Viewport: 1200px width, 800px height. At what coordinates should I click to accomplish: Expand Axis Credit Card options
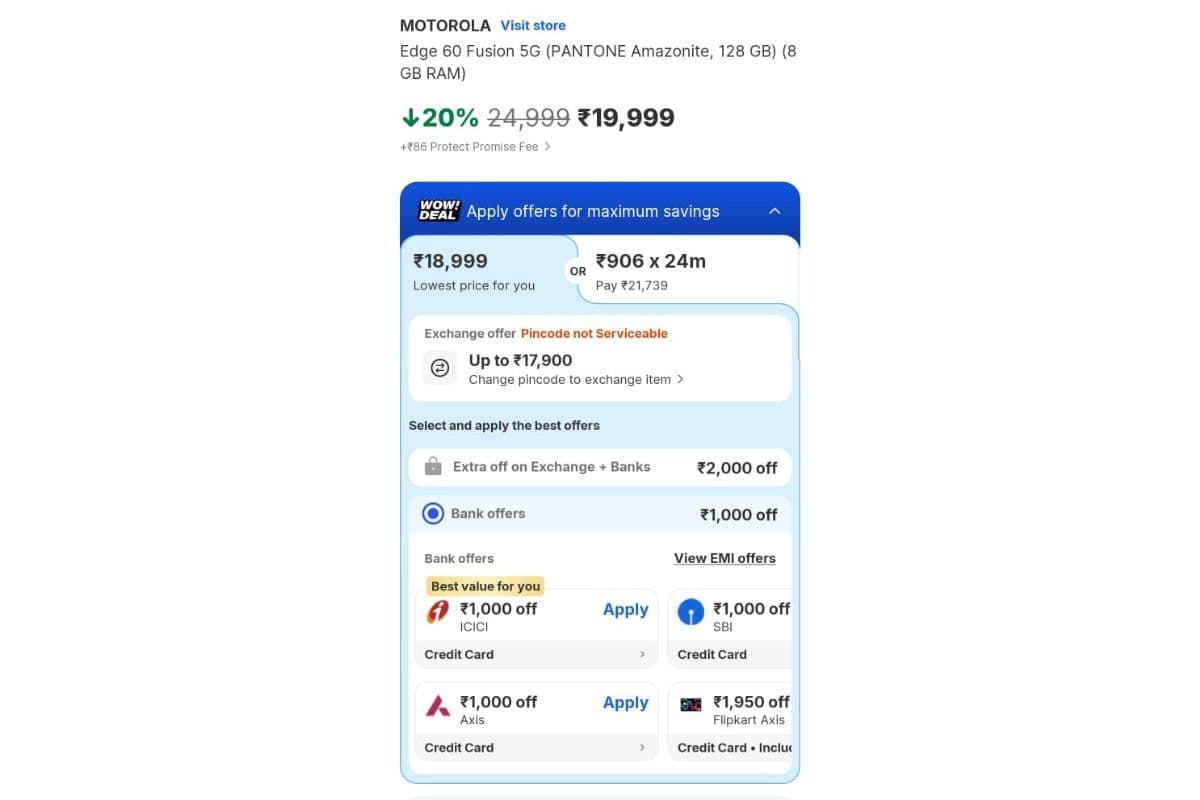click(536, 747)
